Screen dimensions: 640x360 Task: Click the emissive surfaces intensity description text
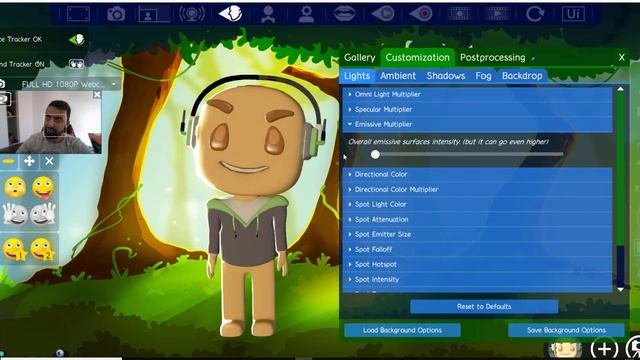(x=448, y=142)
